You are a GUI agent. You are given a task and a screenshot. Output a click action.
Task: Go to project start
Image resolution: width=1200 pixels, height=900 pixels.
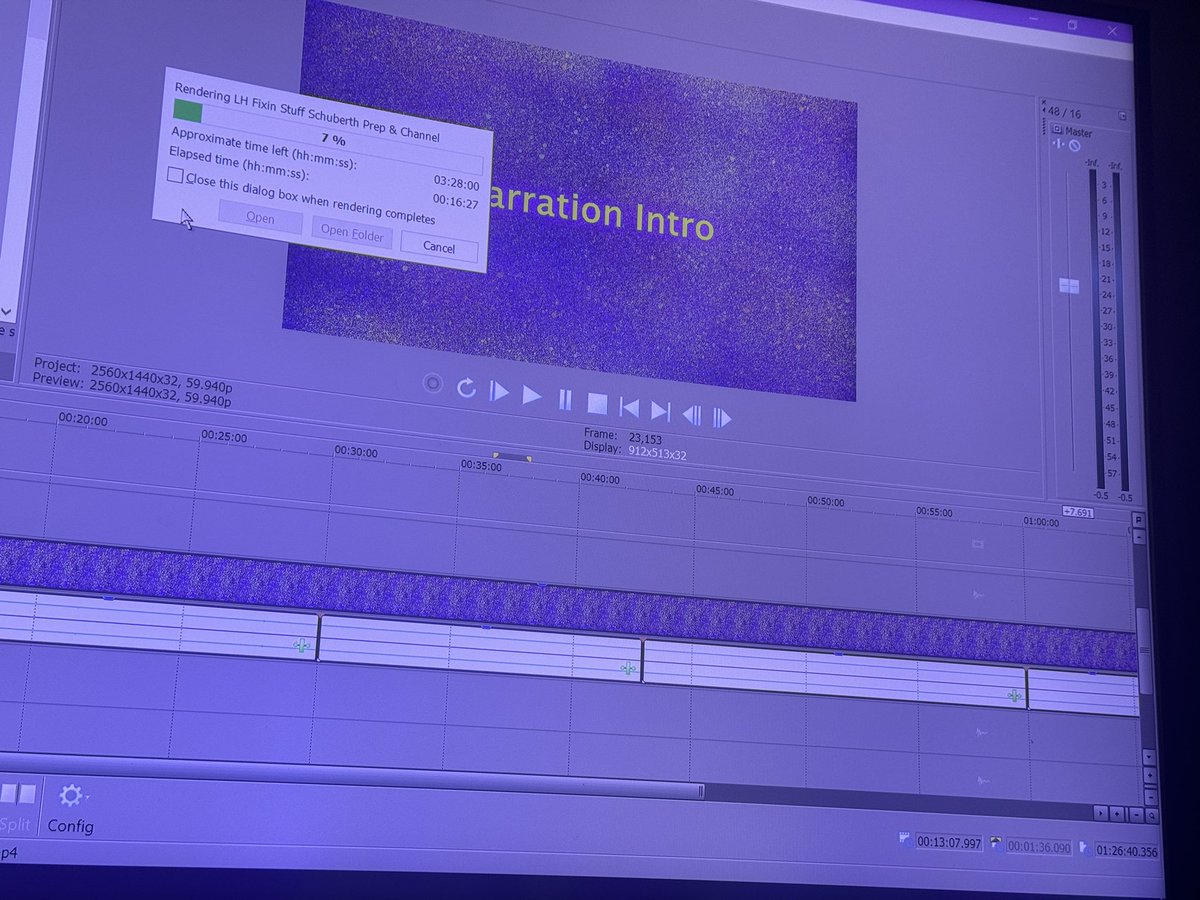click(629, 407)
